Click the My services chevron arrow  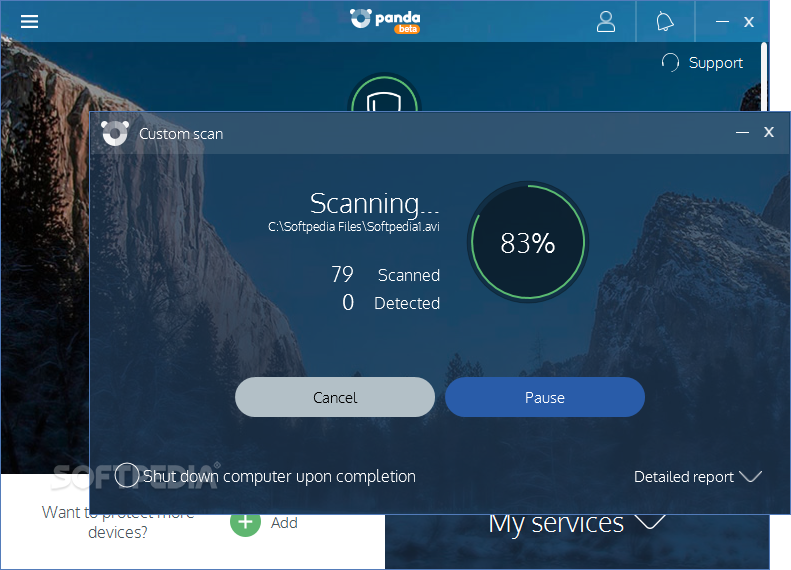pyautogui.click(x=650, y=522)
